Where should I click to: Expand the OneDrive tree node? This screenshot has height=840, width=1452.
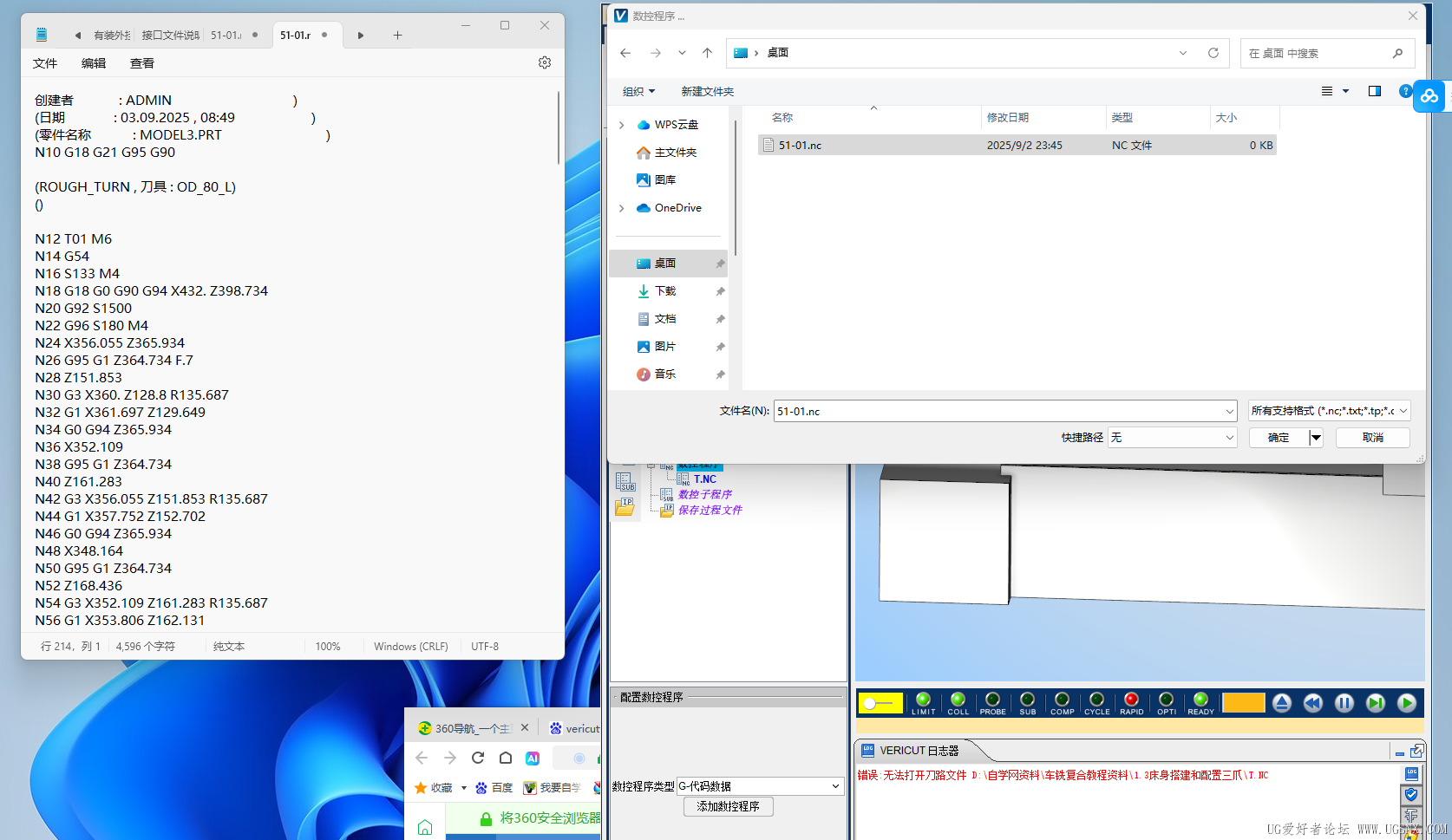pyautogui.click(x=621, y=208)
